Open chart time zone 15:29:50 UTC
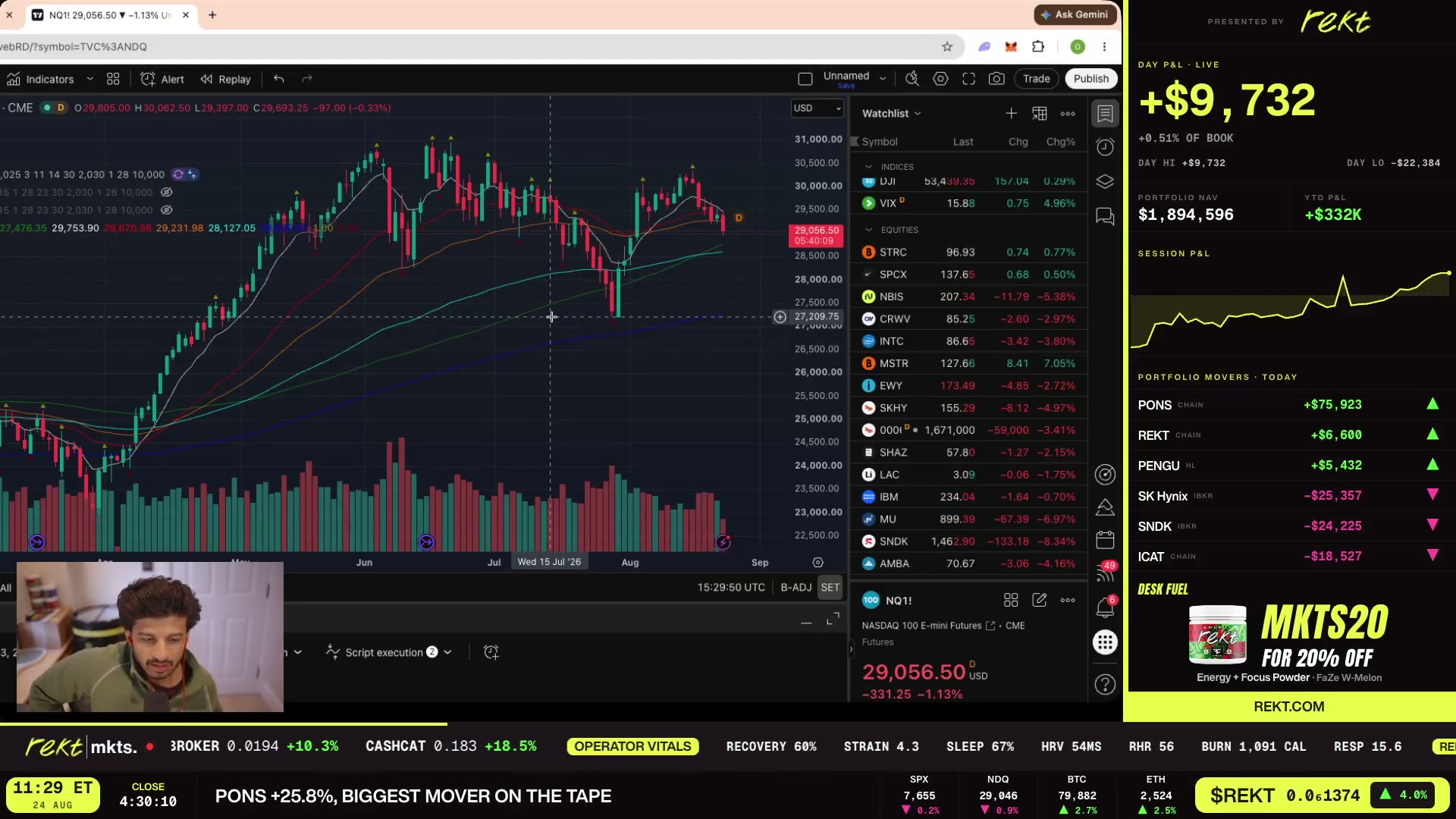 click(731, 588)
